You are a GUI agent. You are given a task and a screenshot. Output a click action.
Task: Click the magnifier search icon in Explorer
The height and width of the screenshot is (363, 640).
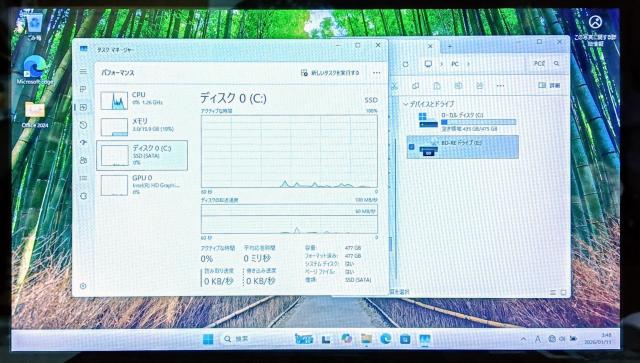pyautogui.click(x=556, y=64)
